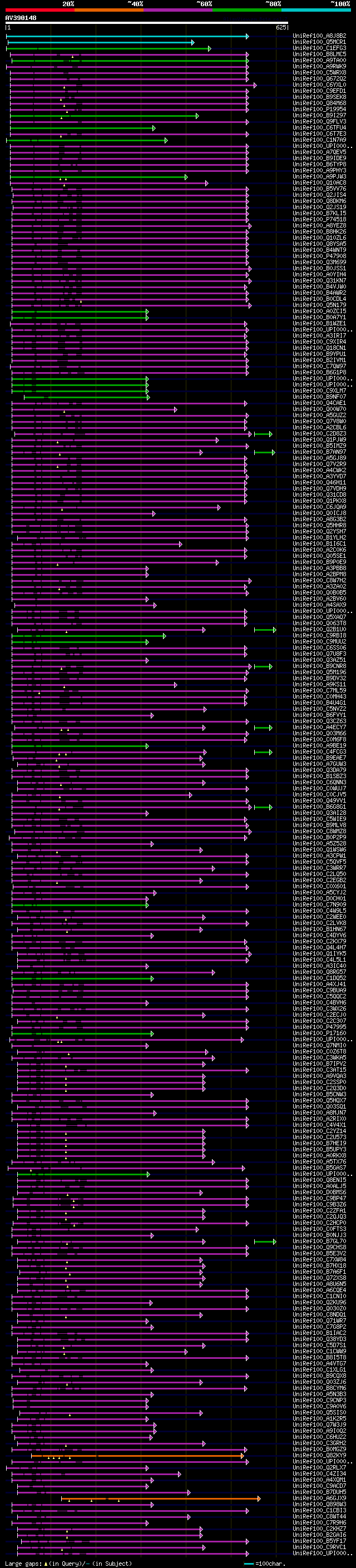Click the UniRef100_A6GJX9 label
Viewport: 356px width, 1568px height.
319,1498
